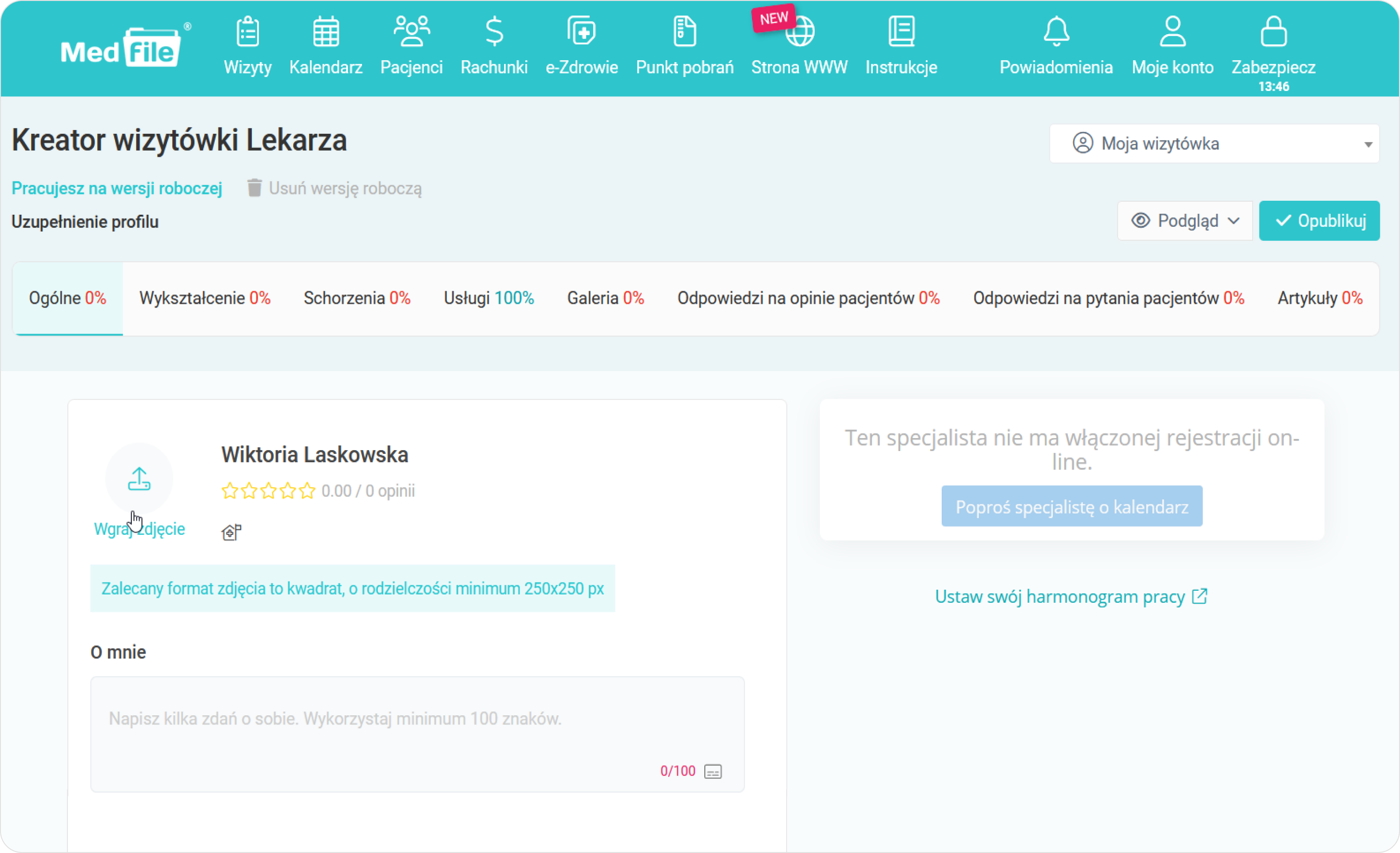Click Pracujesz na wersji roboczej text
Screen dimensions: 1400x853
[x=117, y=188]
